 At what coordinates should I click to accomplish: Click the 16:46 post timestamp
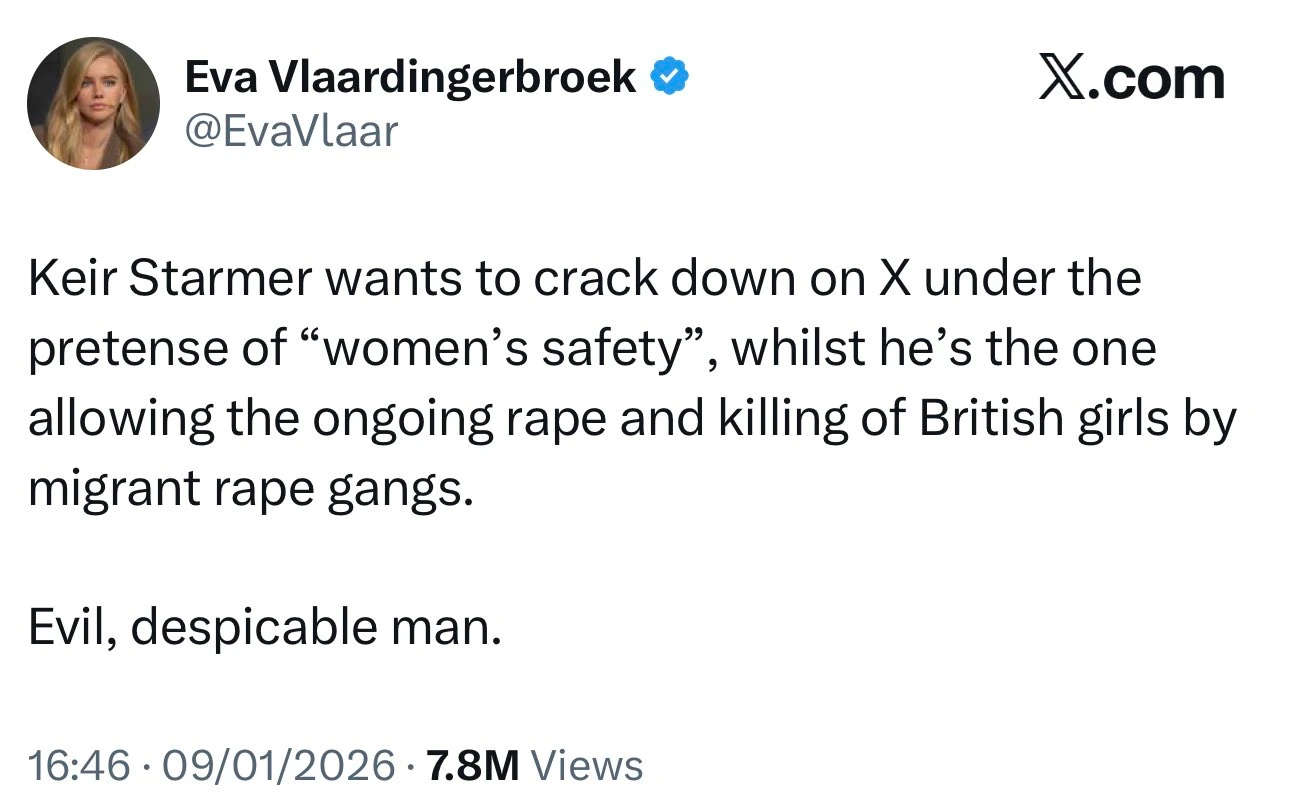click(79, 766)
